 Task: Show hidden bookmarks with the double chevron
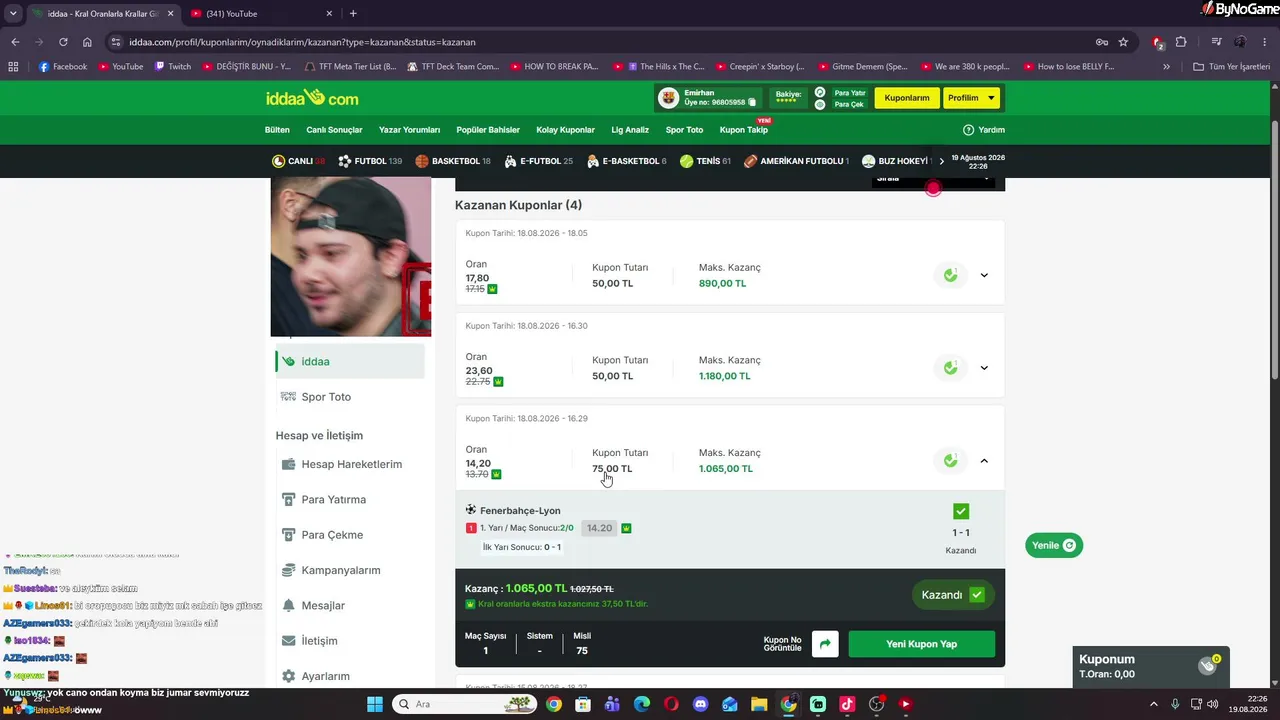[x=1166, y=67]
